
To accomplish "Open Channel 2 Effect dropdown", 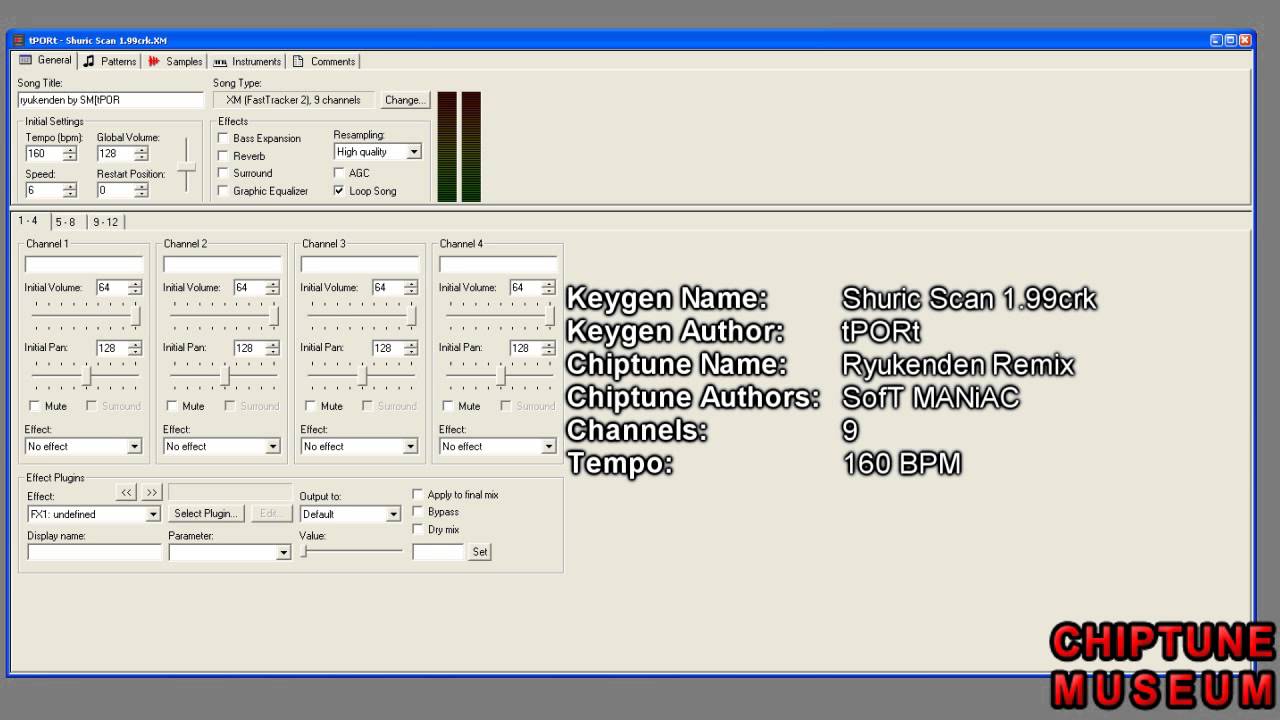I will pos(272,447).
